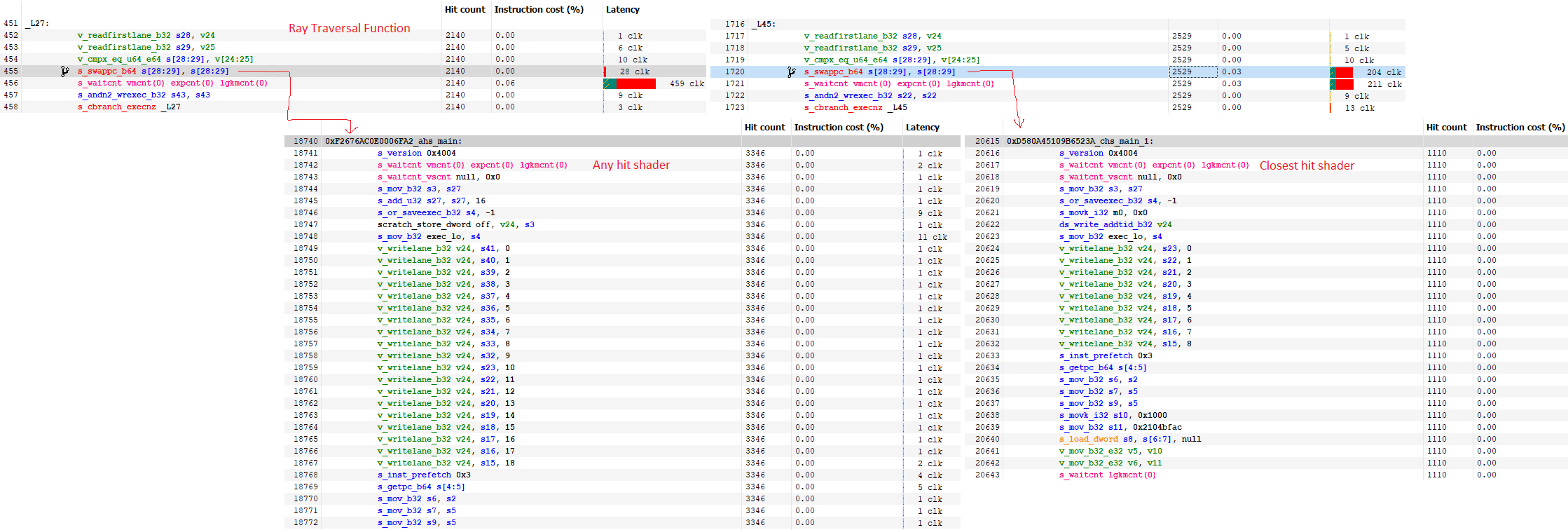Select line 20620 s_or_saveexec_b32 s4, -1
The height and width of the screenshot is (530, 1568).
[1118, 201]
